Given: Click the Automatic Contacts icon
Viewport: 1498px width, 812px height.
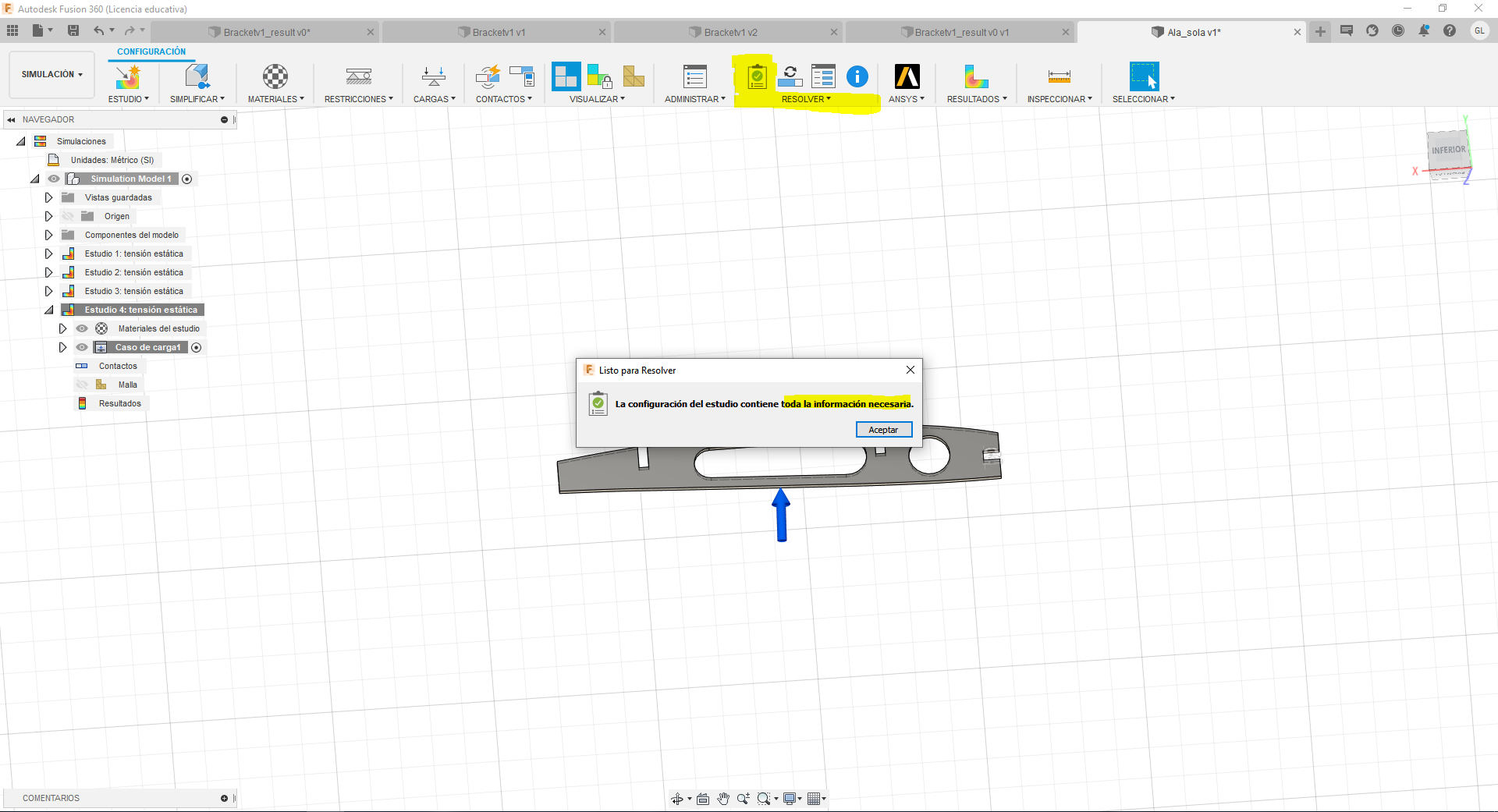Looking at the screenshot, I should pyautogui.click(x=488, y=76).
